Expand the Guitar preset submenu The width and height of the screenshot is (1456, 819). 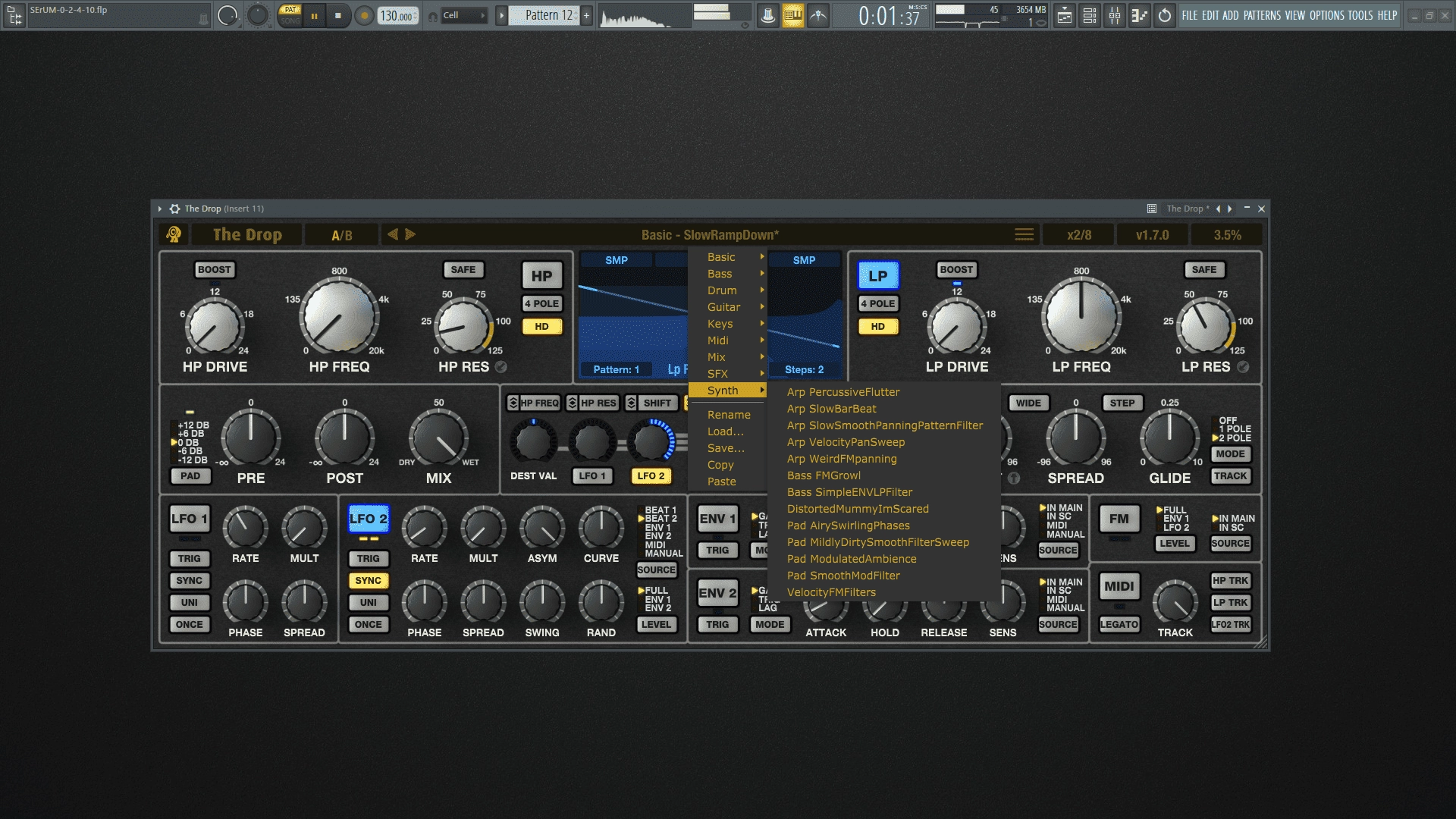(x=727, y=307)
